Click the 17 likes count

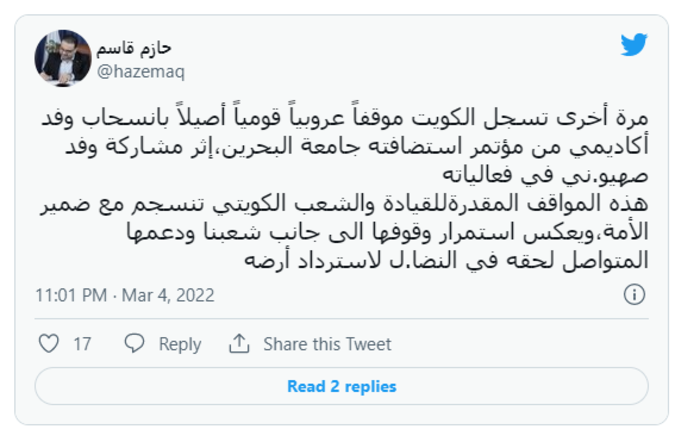82,344
